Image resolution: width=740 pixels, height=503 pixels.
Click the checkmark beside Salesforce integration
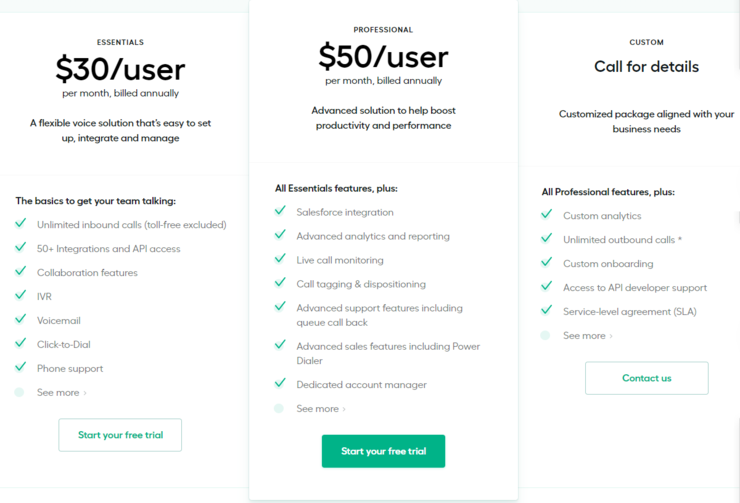point(280,211)
